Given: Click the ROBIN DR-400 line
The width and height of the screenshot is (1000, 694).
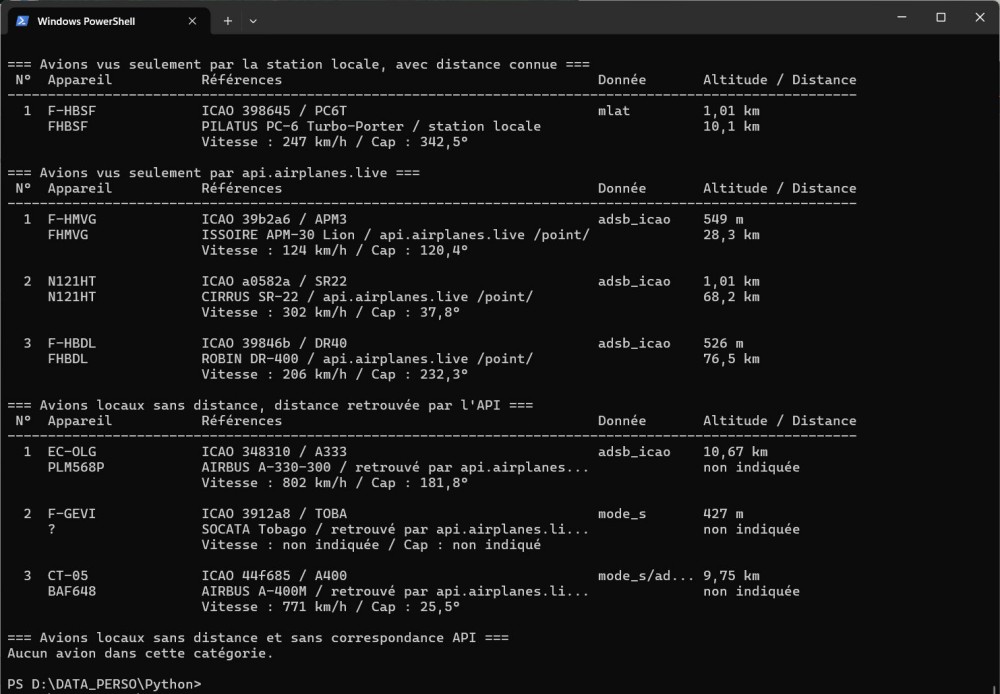Looking at the screenshot, I should pyautogui.click(x=367, y=358).
